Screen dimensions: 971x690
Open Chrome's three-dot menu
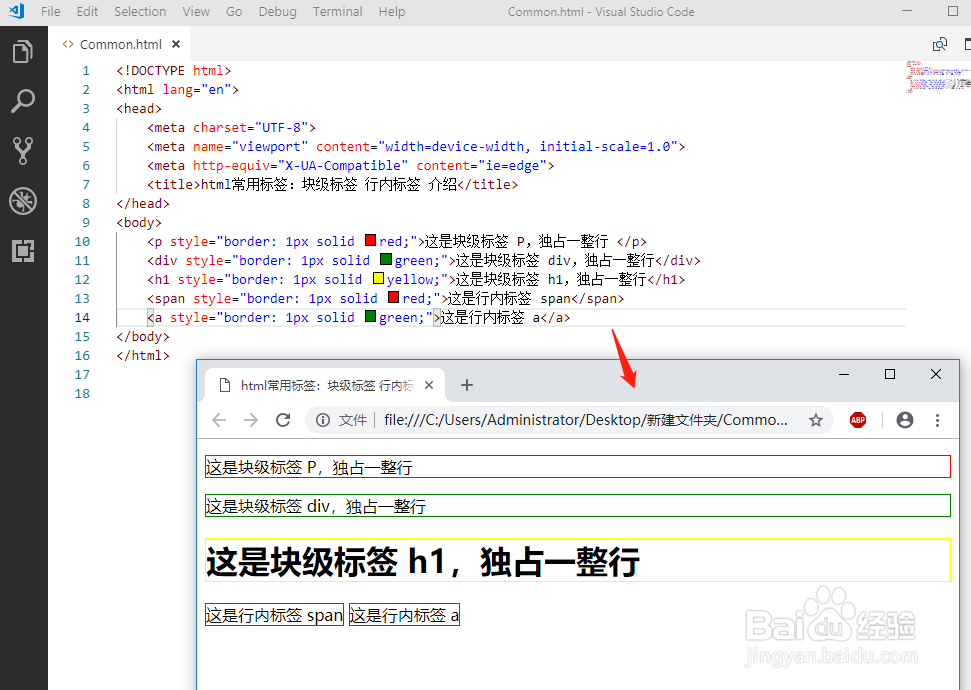(937, 420)
